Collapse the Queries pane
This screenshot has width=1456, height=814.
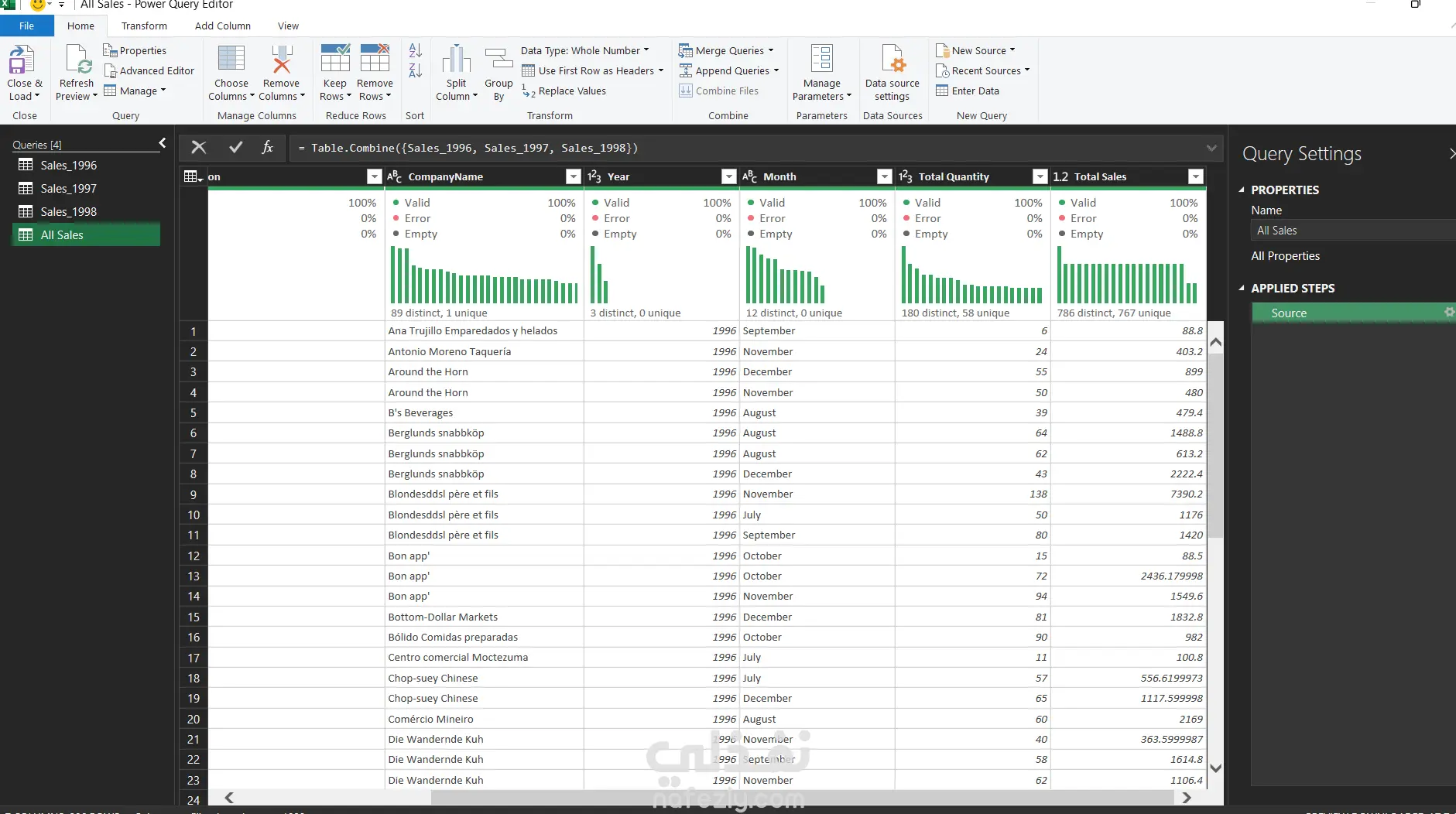coord(162,143)
